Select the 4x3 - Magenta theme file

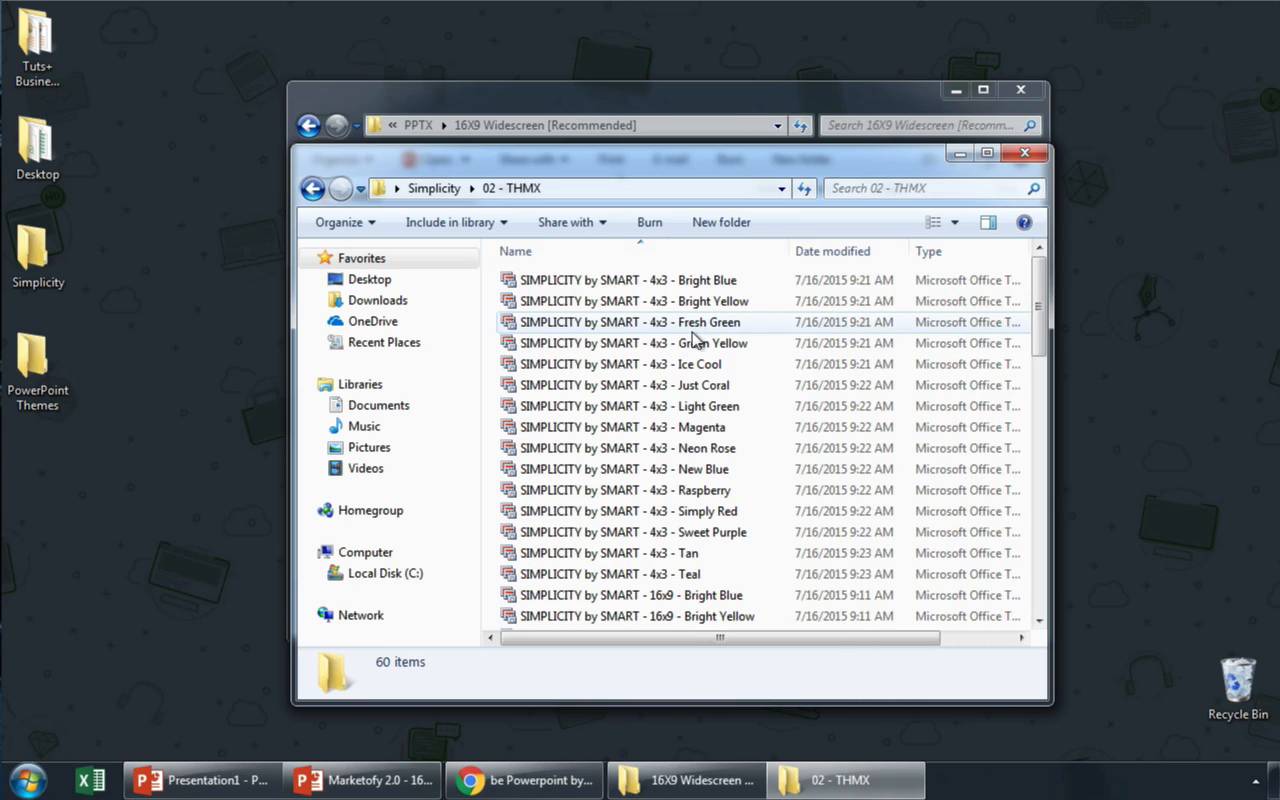tap(622, 427)
